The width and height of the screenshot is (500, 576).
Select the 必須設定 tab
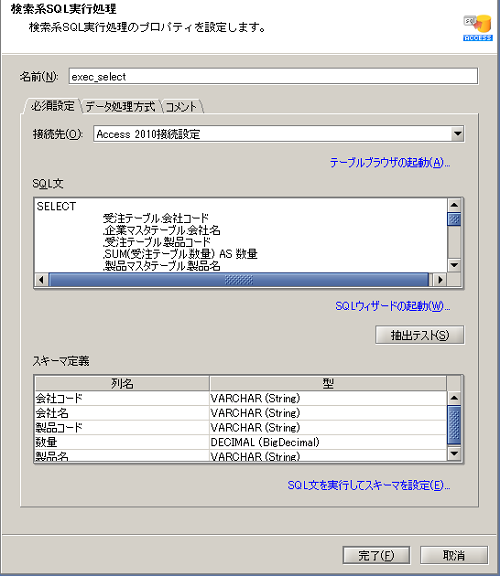53,107
